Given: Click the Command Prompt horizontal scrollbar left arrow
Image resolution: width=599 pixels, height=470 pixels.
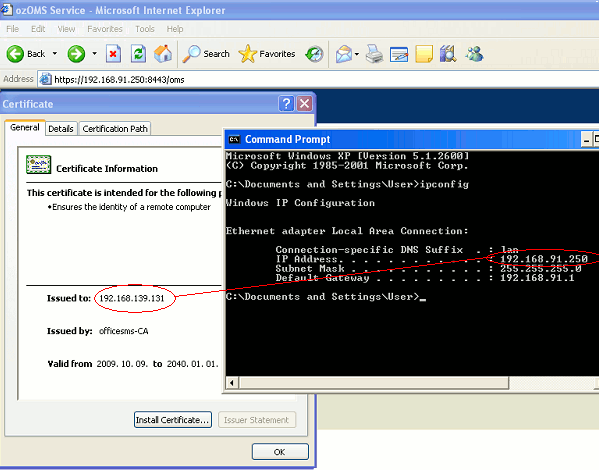Looking at the screenshot, I should tap(232, 382).
